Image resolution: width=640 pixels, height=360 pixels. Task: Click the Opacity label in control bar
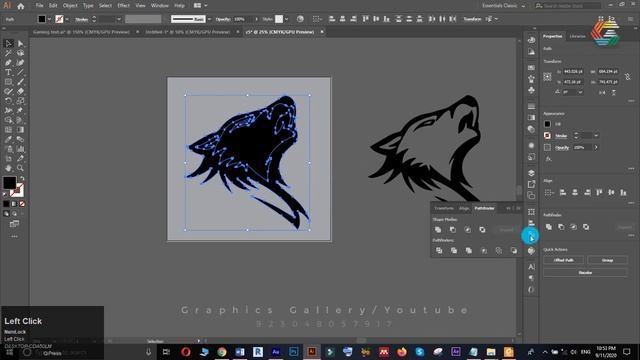(223, 19)
